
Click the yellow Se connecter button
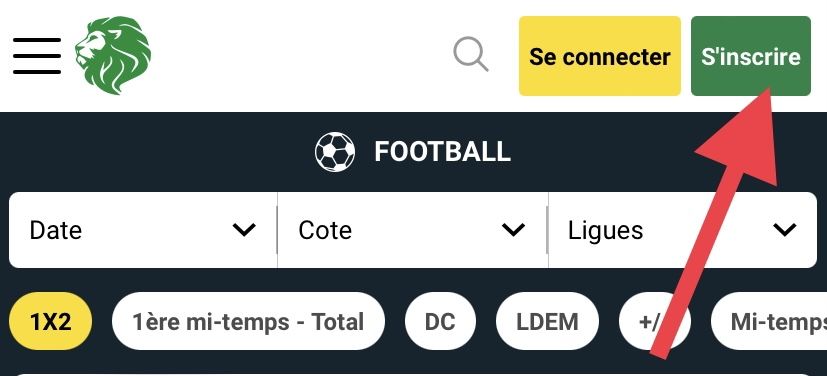(600, 56)
